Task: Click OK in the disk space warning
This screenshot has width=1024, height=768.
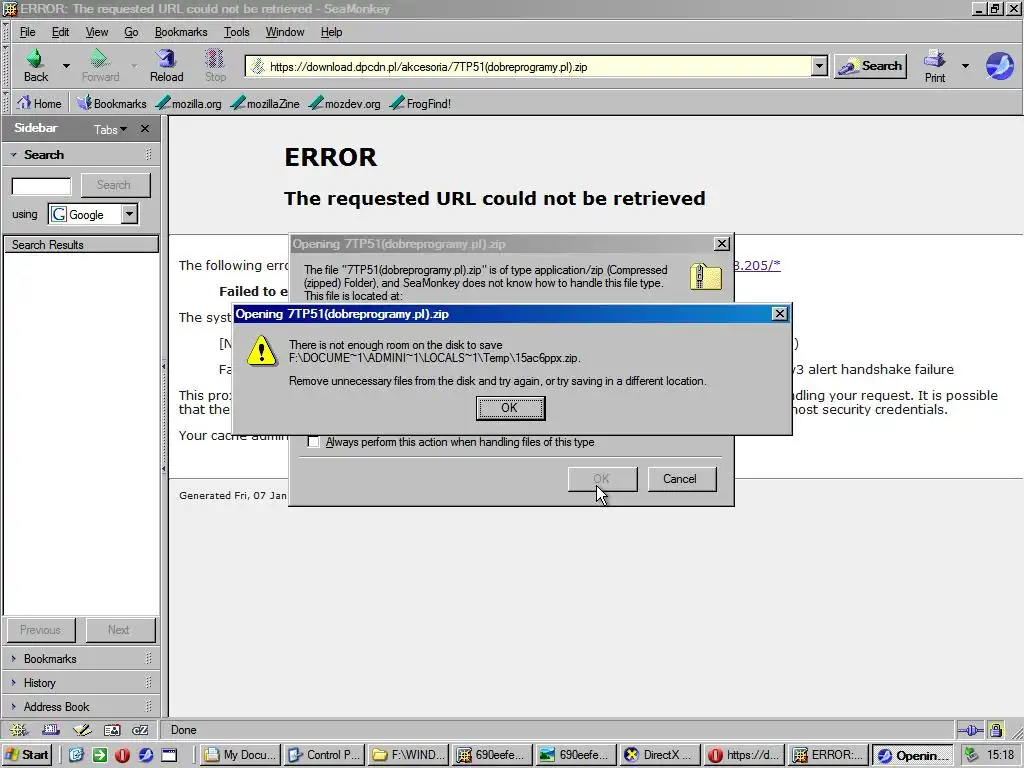Action: coord(510,408)
